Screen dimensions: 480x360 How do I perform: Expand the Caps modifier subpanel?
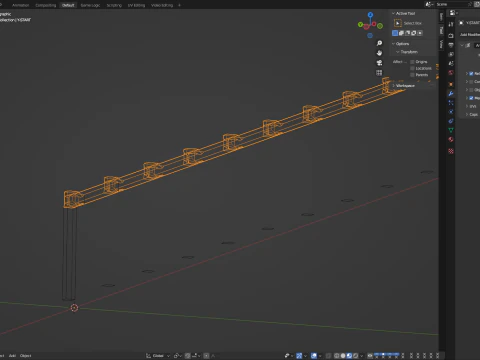coord(466,114)
